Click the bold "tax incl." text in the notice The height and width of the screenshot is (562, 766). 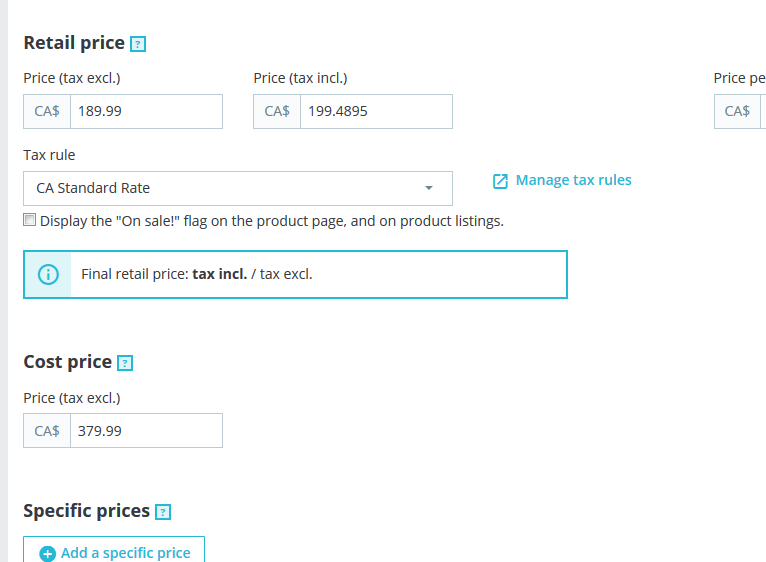pyautogui.click(x=219, y=274)
